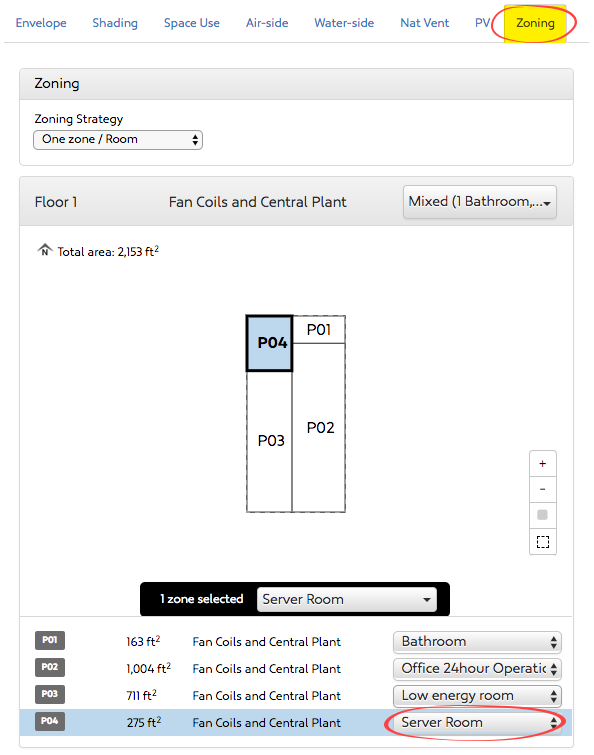Go to the Nat Vent tab
Viewport: 594px width, 755px height.
(425, 23)
